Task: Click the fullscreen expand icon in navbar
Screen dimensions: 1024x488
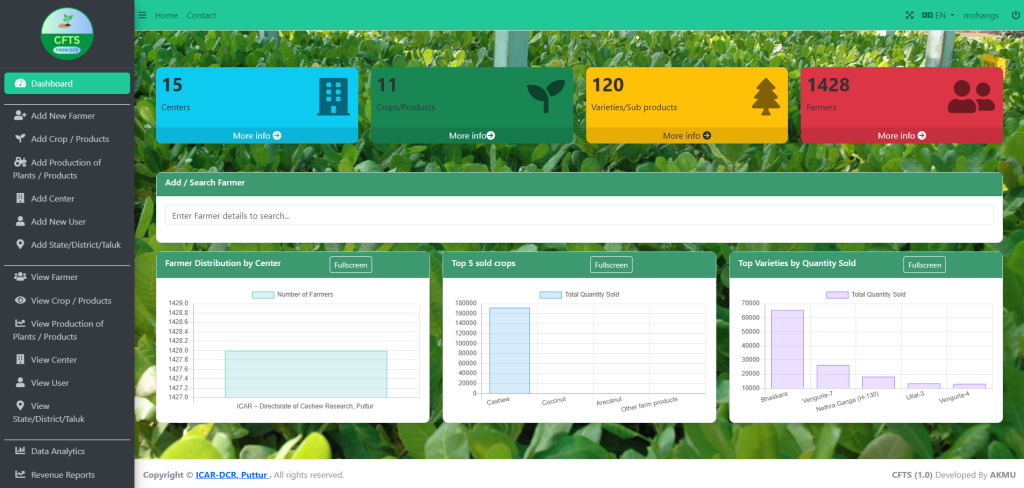Action: point(909,16)
